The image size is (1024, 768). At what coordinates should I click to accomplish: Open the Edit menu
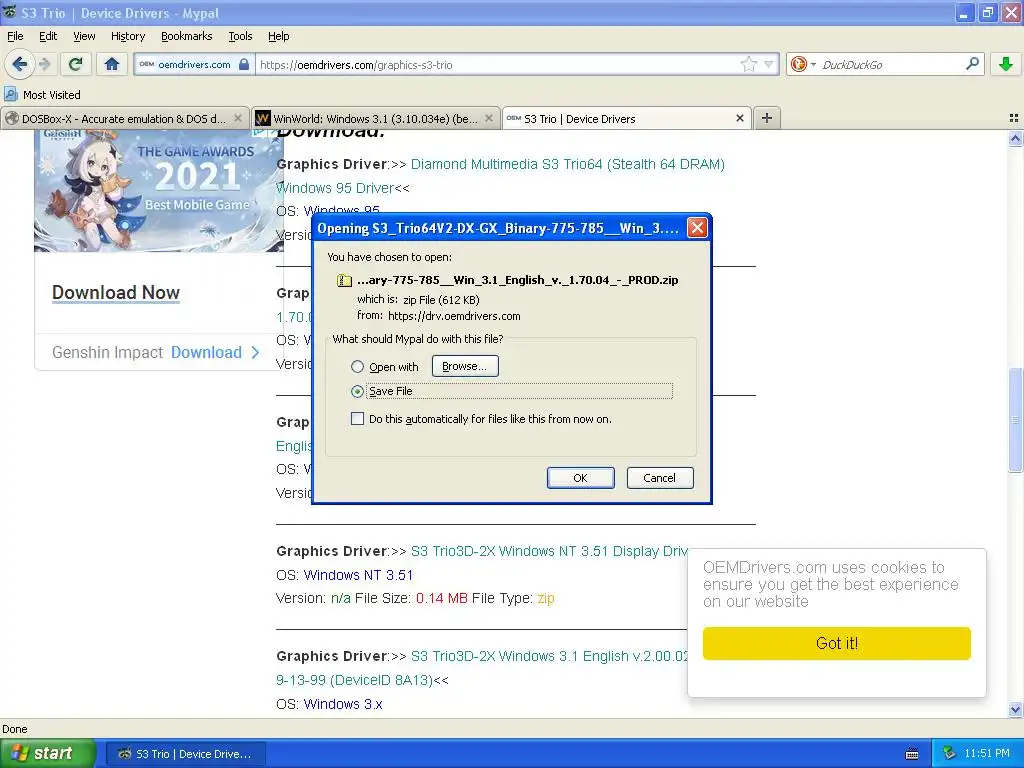(48, 36)
